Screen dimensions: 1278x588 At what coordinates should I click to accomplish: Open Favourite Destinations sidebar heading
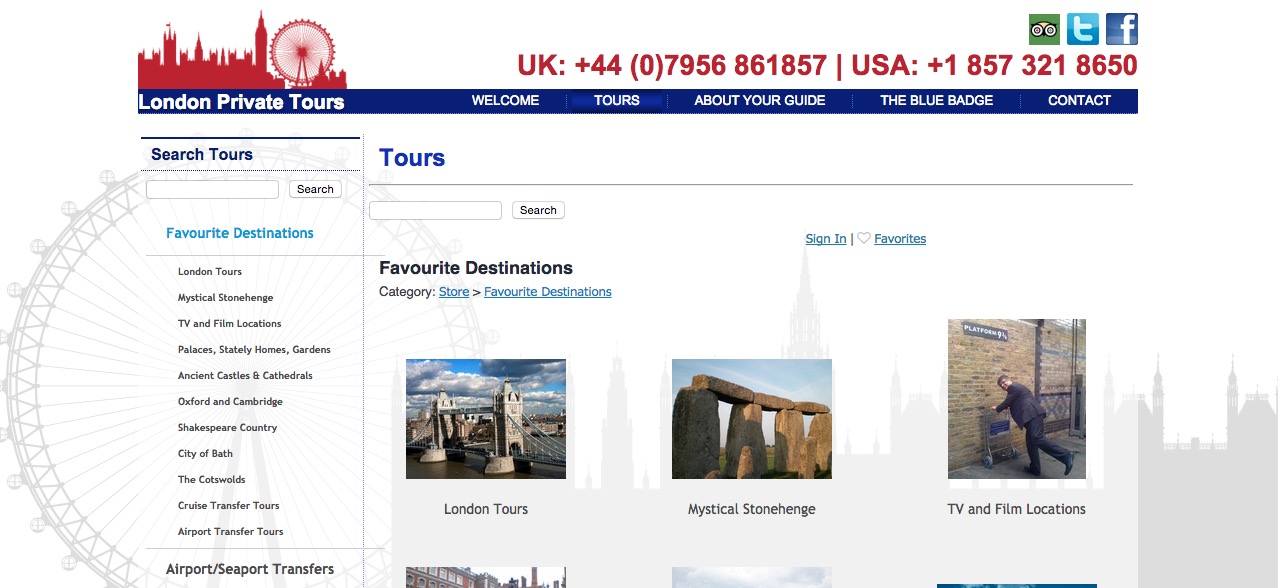click(x=240, y=233)
